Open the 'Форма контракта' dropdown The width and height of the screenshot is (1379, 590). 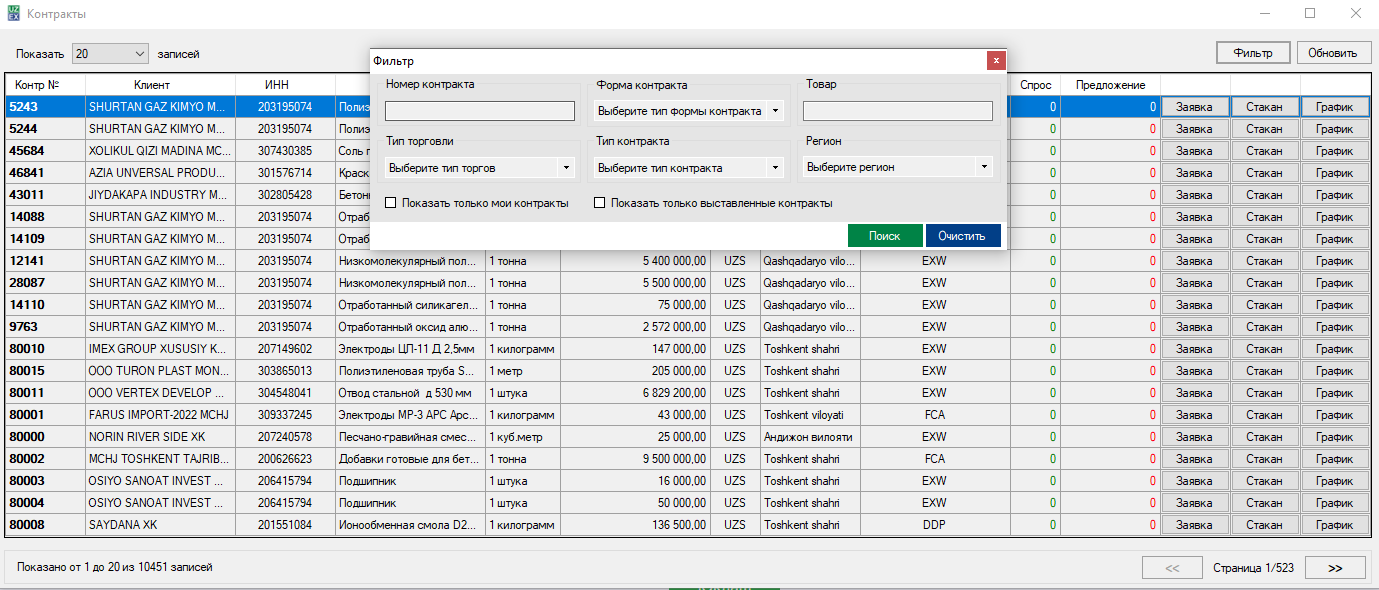tap(689, 111)
